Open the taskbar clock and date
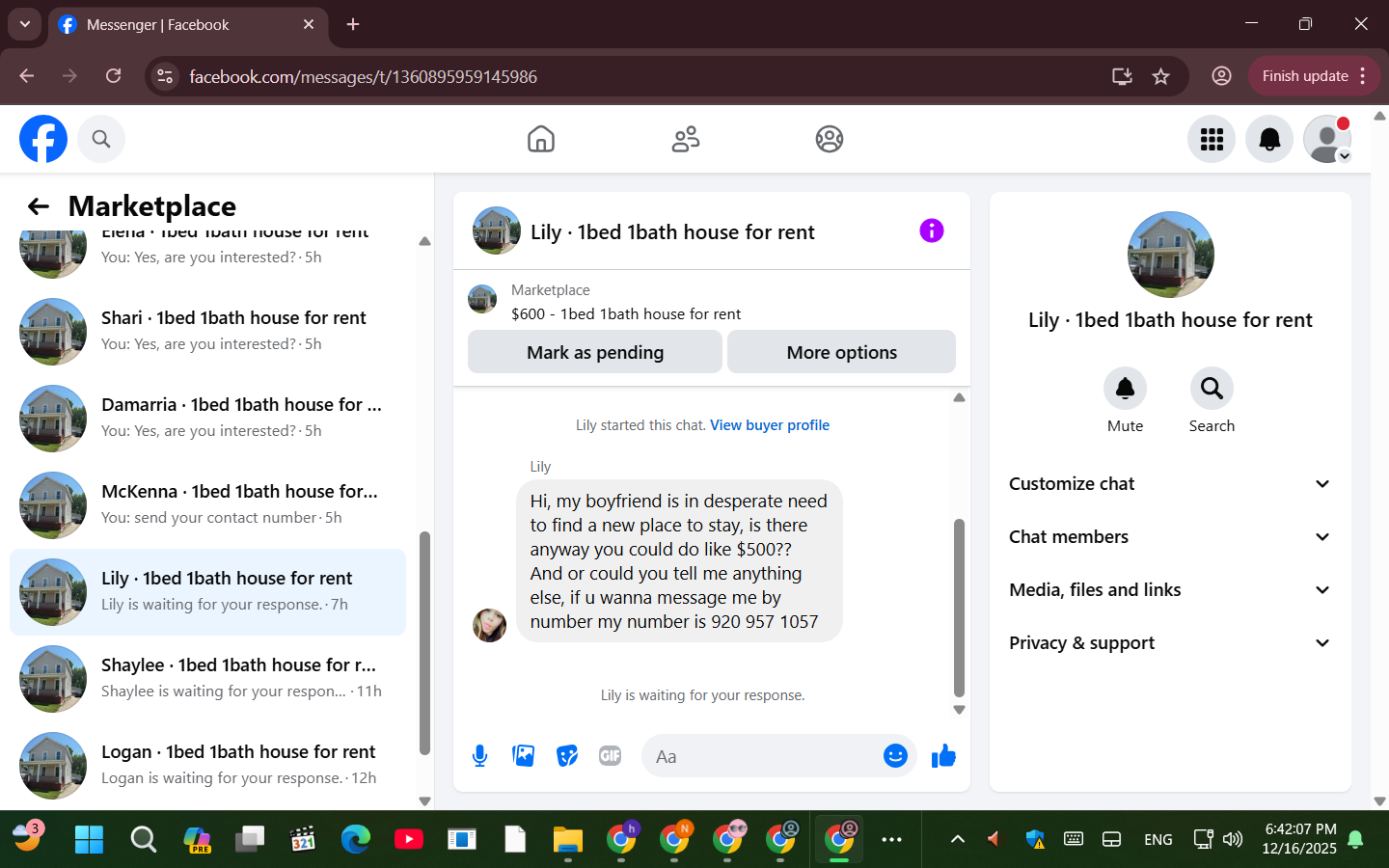1389x868 pixels. (1299, 839)
